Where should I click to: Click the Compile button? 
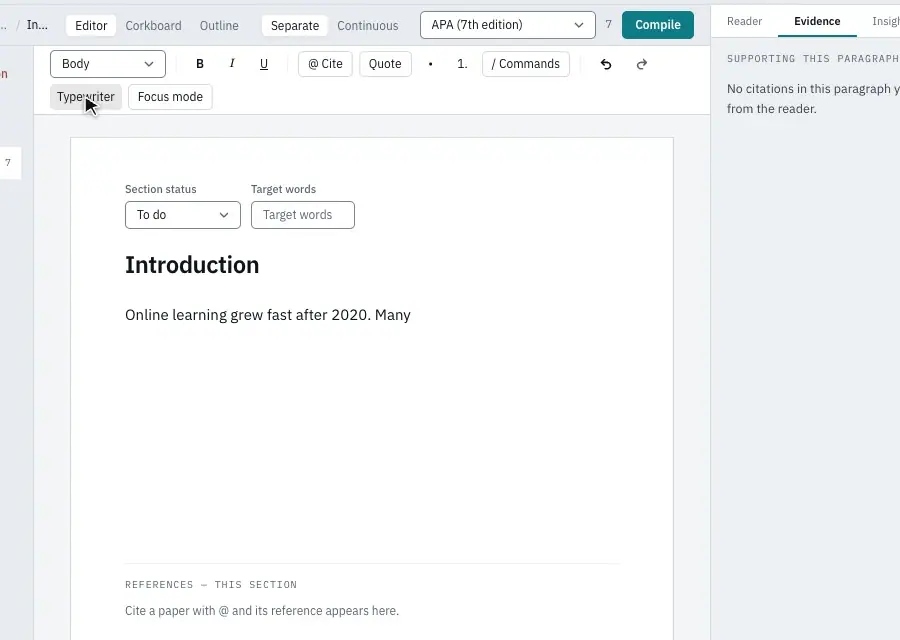pyautogui.click(x=658, y=25)
